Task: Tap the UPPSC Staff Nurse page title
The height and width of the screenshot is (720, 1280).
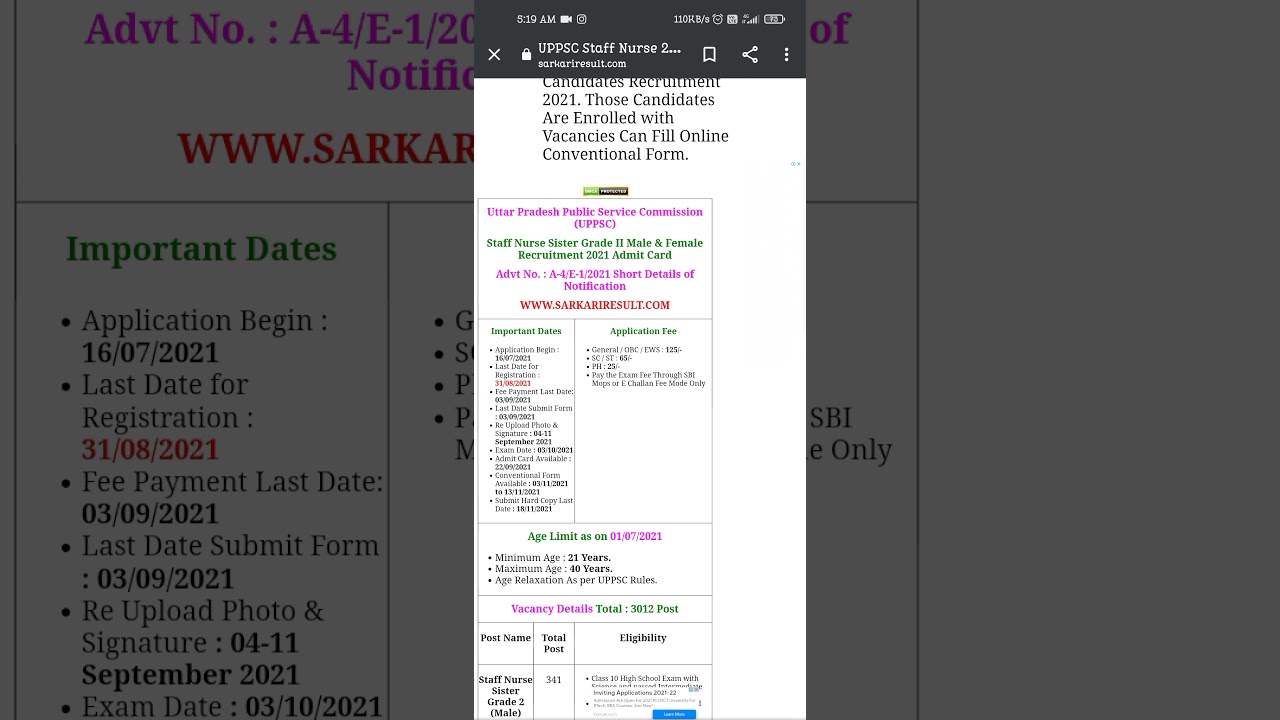Action: tap(609, 48)
